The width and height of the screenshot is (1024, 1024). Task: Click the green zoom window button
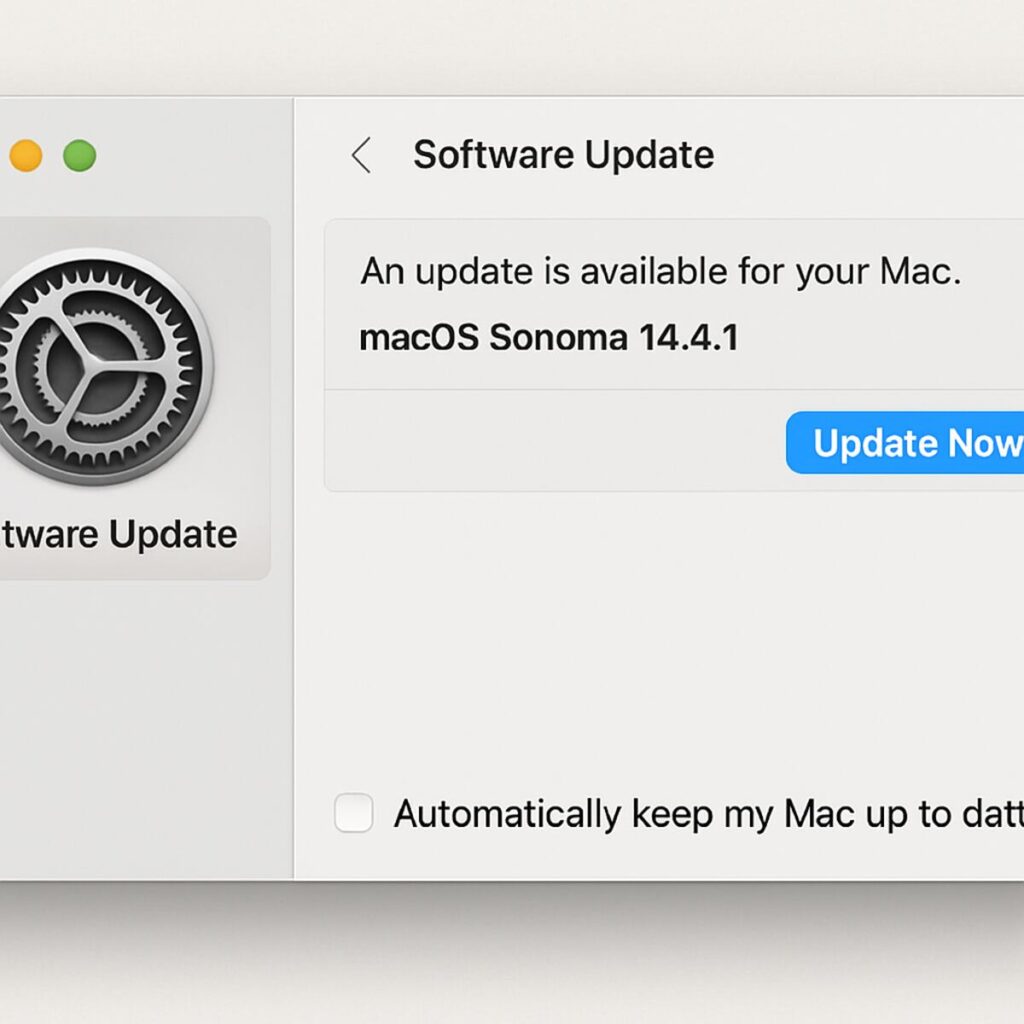point(80,156)
